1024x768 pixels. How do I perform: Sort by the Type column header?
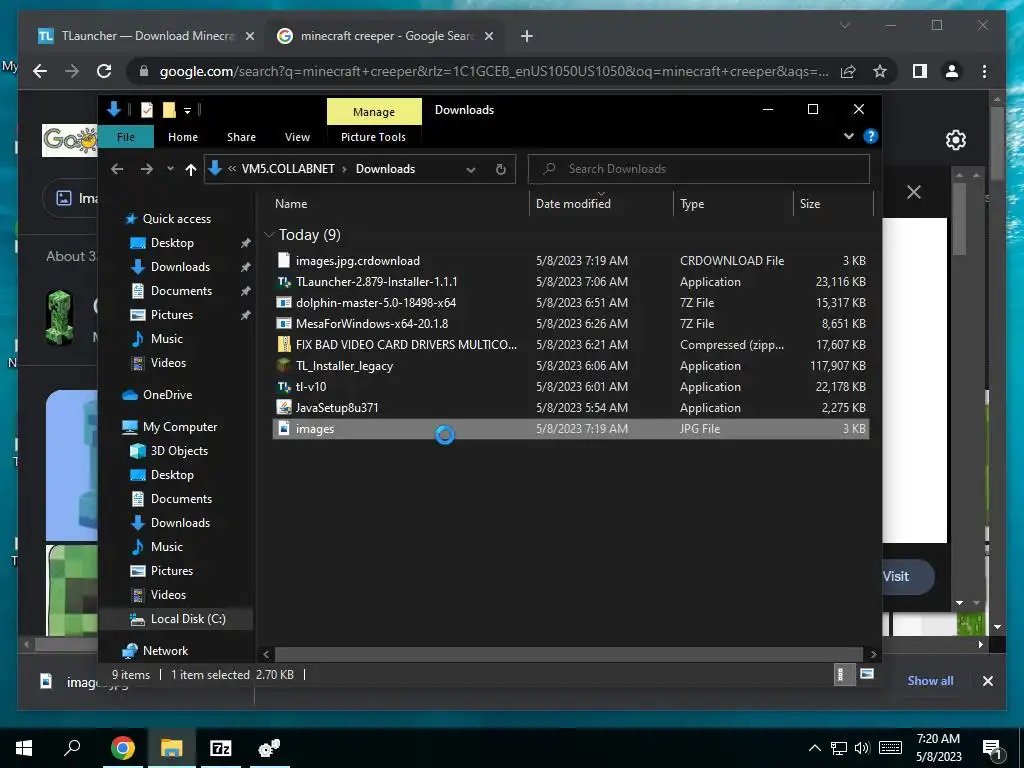coord(692,204)
